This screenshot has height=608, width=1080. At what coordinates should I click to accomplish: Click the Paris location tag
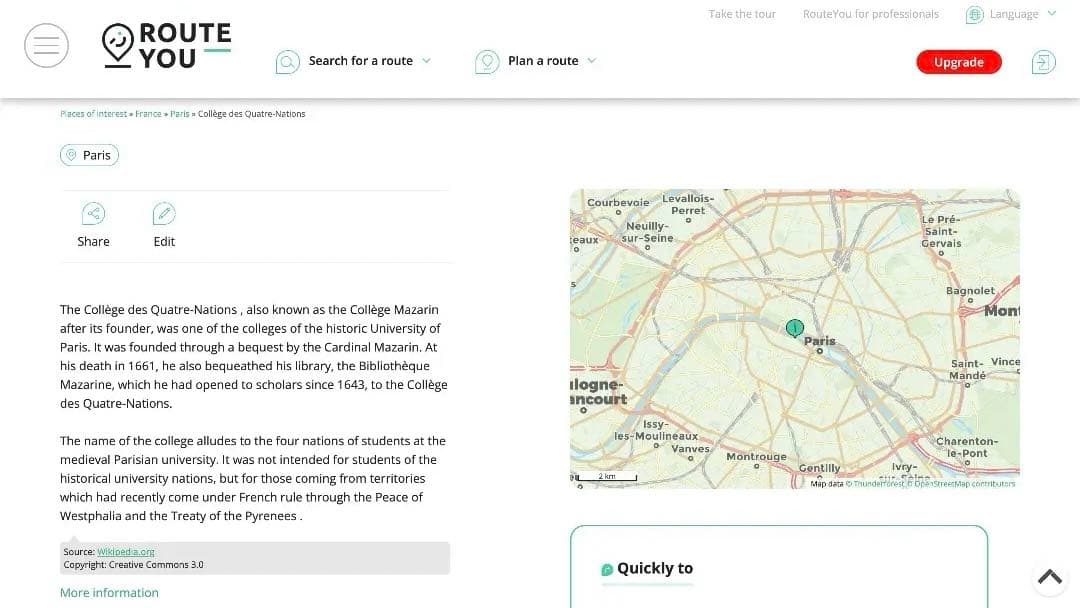(89, 155)
